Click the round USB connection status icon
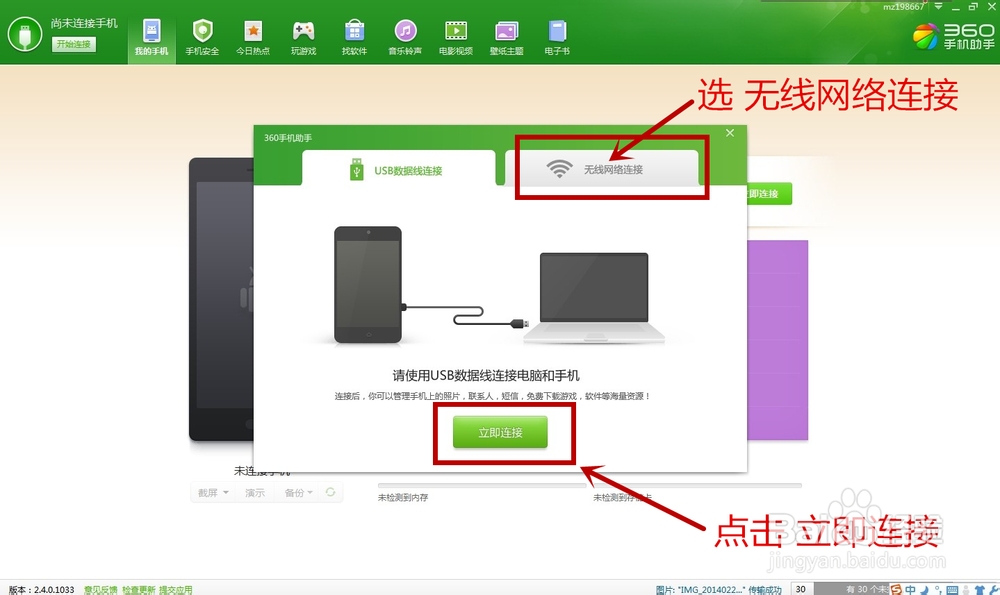This screenshot has width=1000, height=595. pos(25,34)
